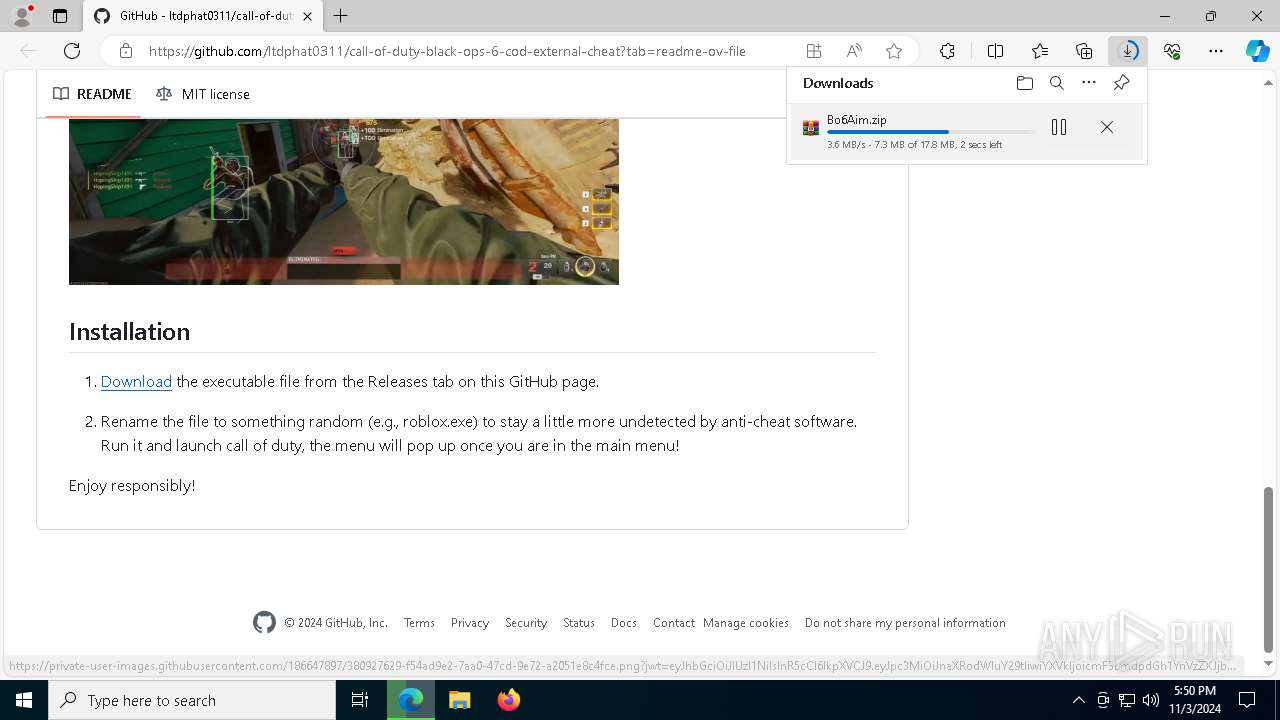Open the Favorites list
This screenshot has width=1280, height=720.
[1040, 51]
